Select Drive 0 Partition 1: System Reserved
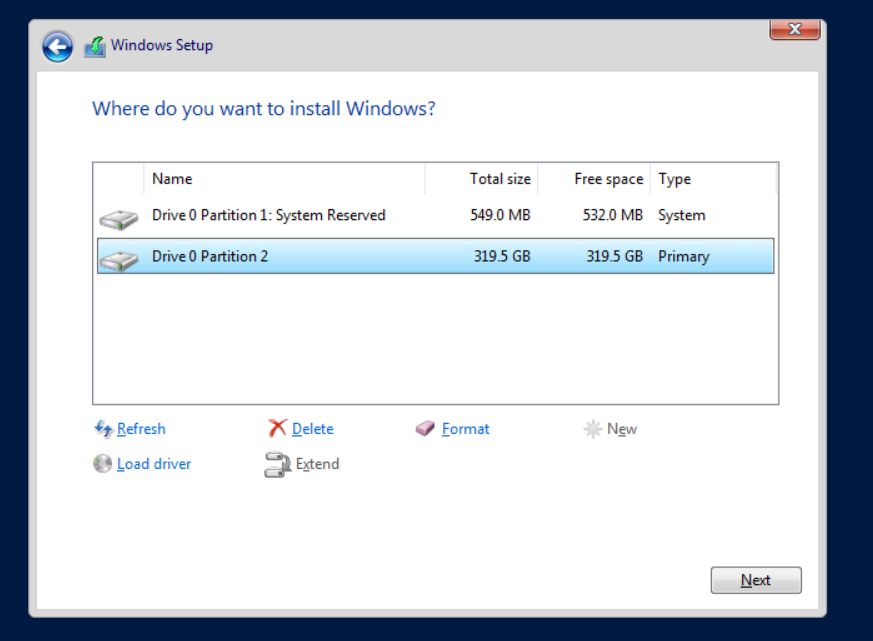This screenshot has height=641, width=873. coord(268,215)
